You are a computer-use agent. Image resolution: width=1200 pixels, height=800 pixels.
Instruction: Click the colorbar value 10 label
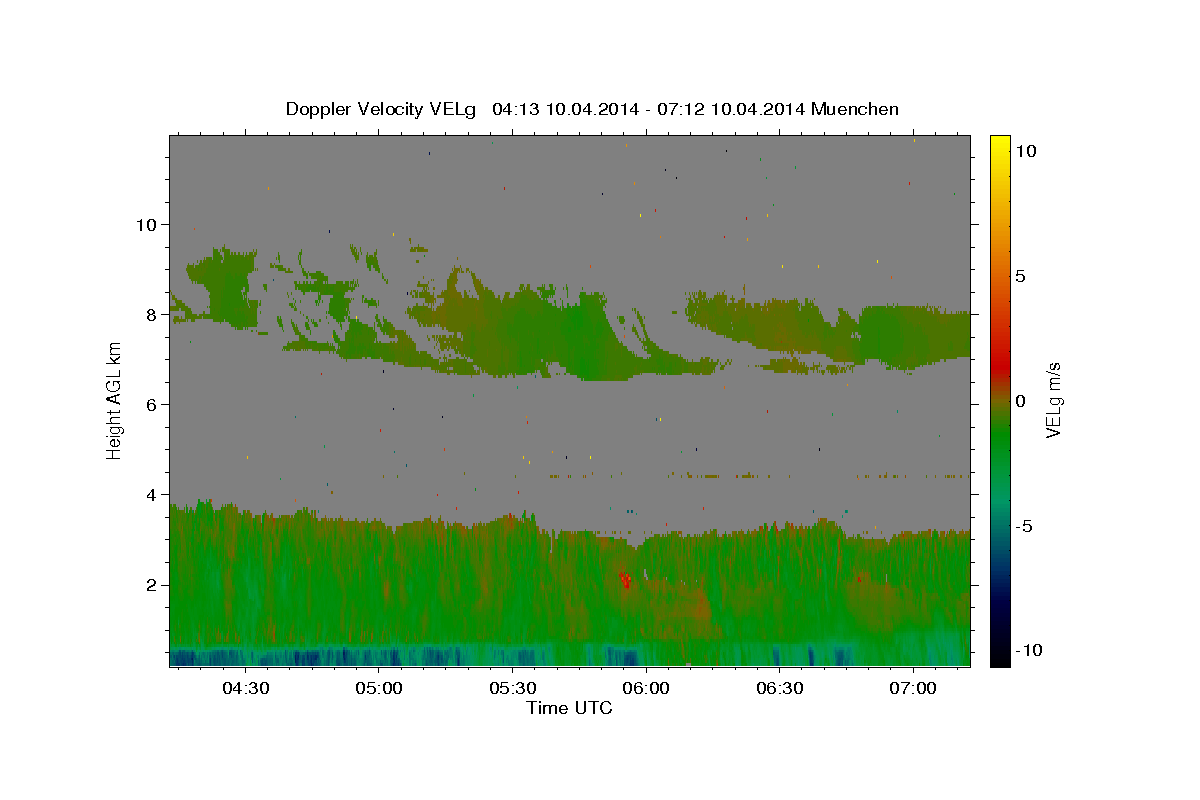click(1025, 151)
